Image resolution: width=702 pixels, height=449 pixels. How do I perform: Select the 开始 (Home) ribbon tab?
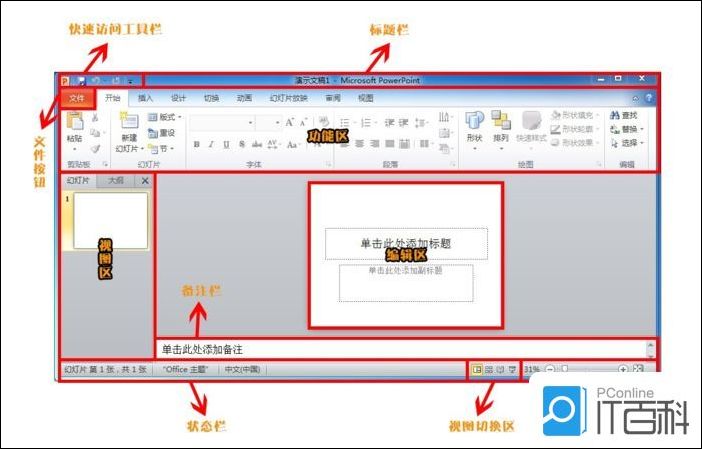coord(112,98)
